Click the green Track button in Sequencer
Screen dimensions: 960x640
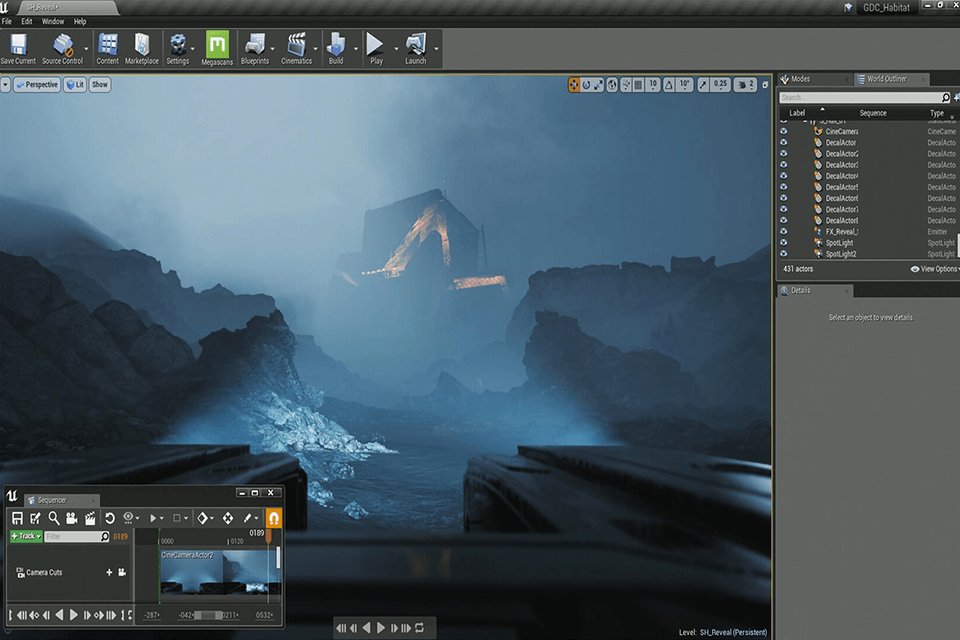tap(26, 537)
